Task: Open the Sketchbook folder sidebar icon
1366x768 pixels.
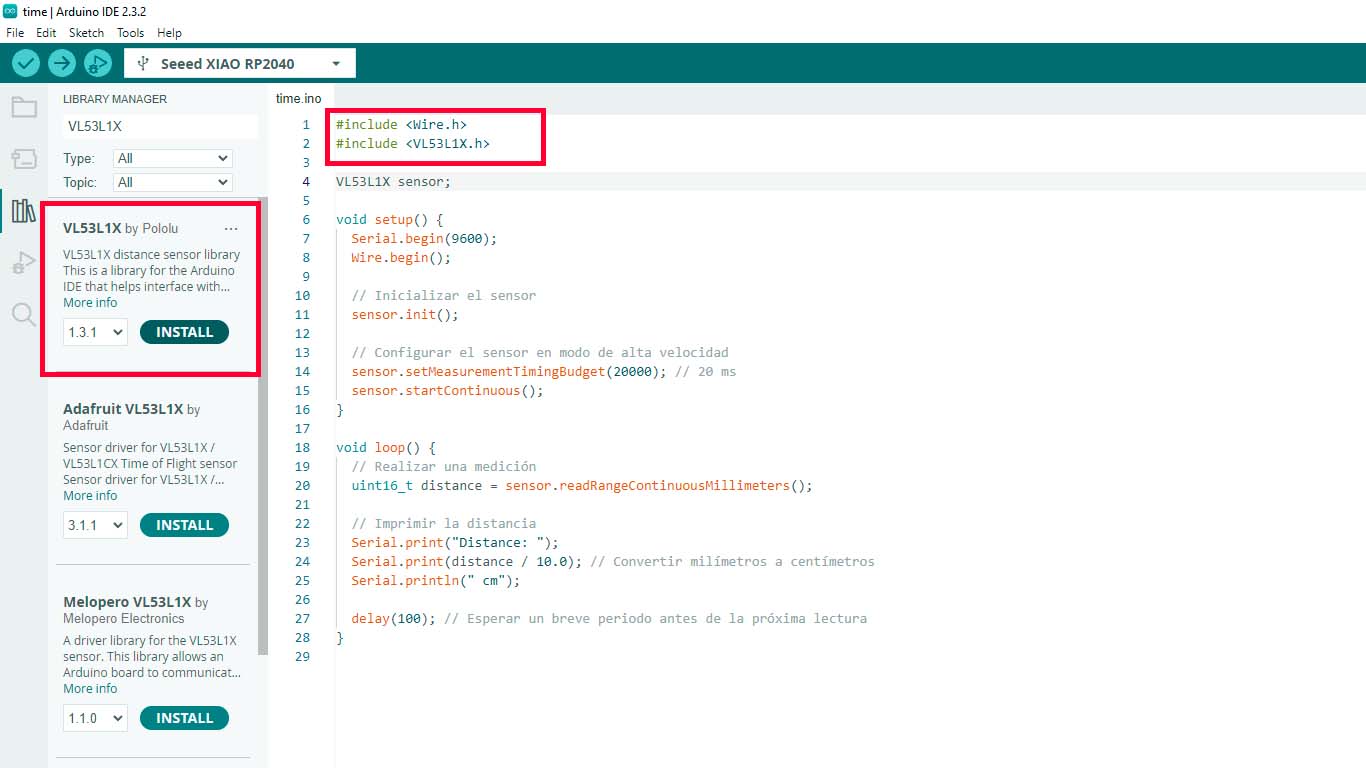Action: (24, 107)
